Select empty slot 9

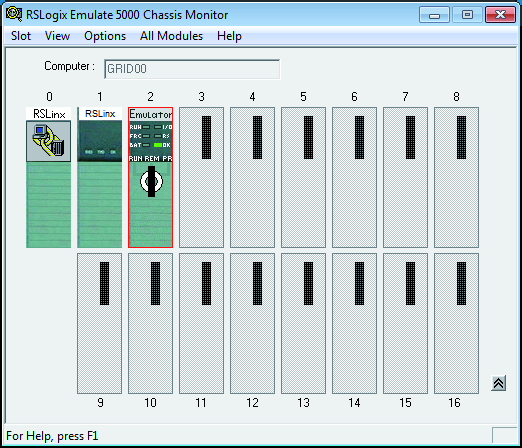(x=99, y=323)
